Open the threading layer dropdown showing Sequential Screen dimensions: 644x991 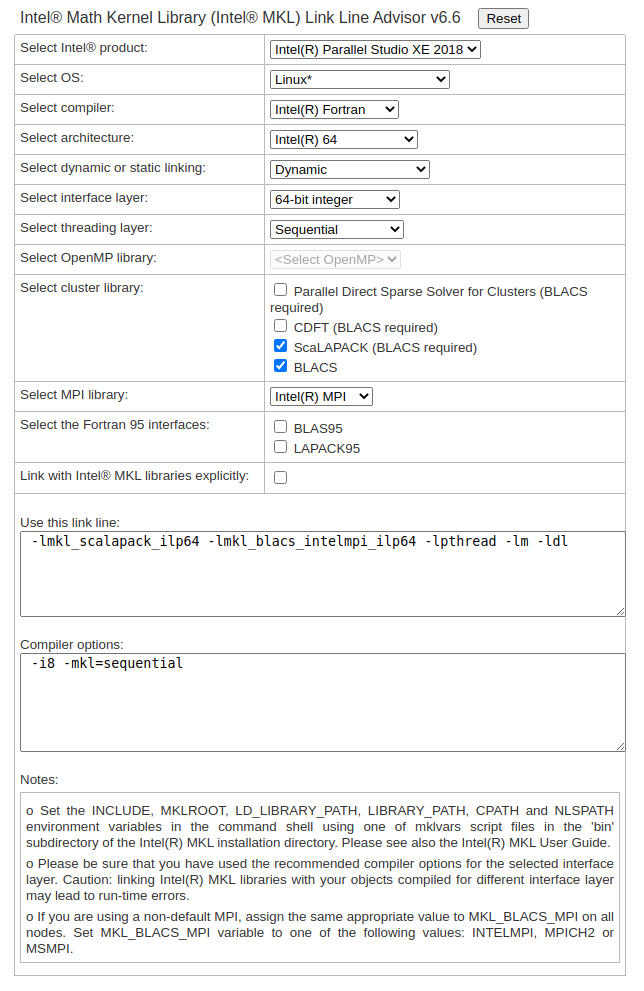coord(336,229)
